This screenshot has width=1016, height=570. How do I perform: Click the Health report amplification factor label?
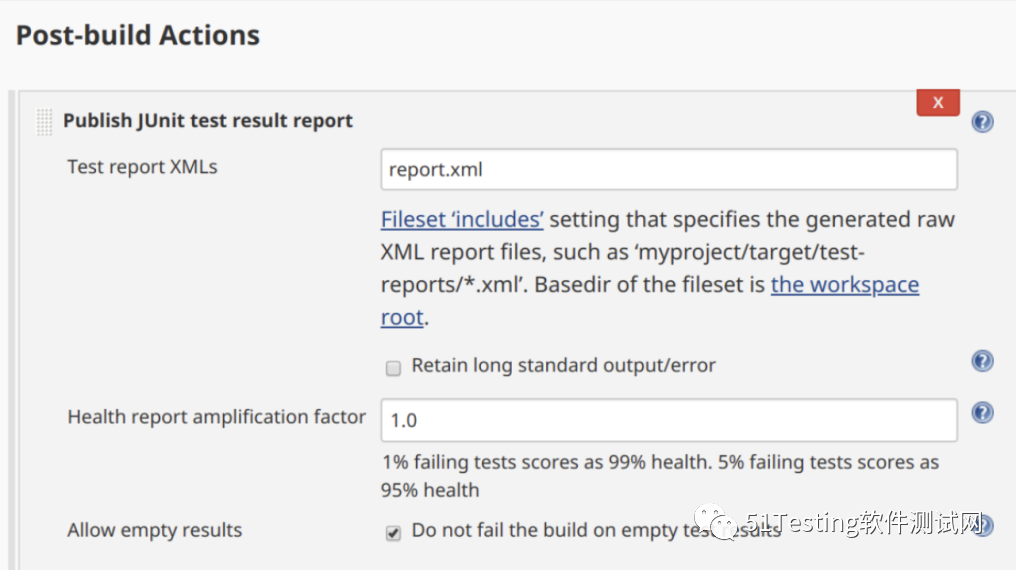coord(216,417)
